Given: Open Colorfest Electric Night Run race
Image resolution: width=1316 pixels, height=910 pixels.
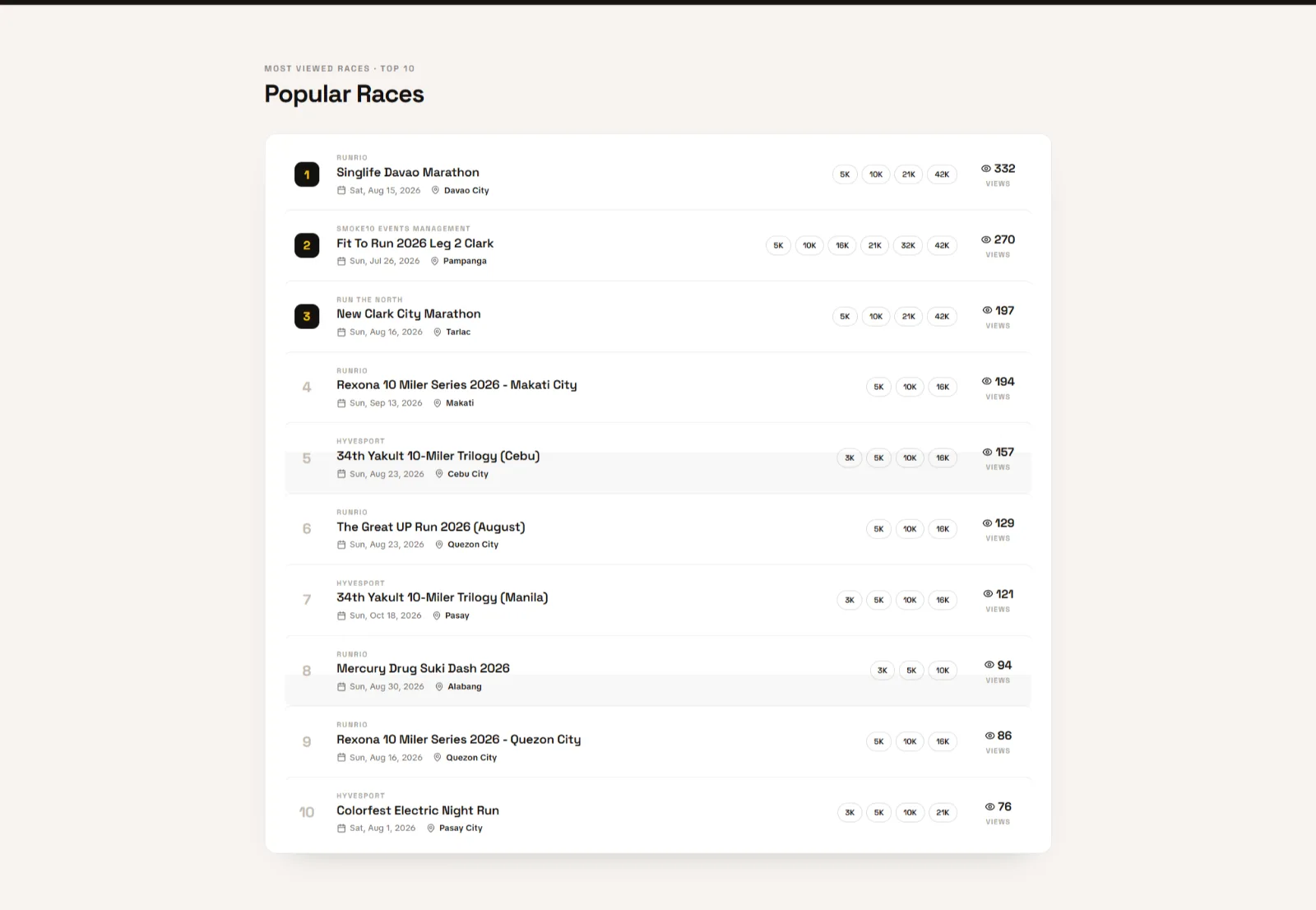Looking at the screenshot, I should (x=418, y=810).
